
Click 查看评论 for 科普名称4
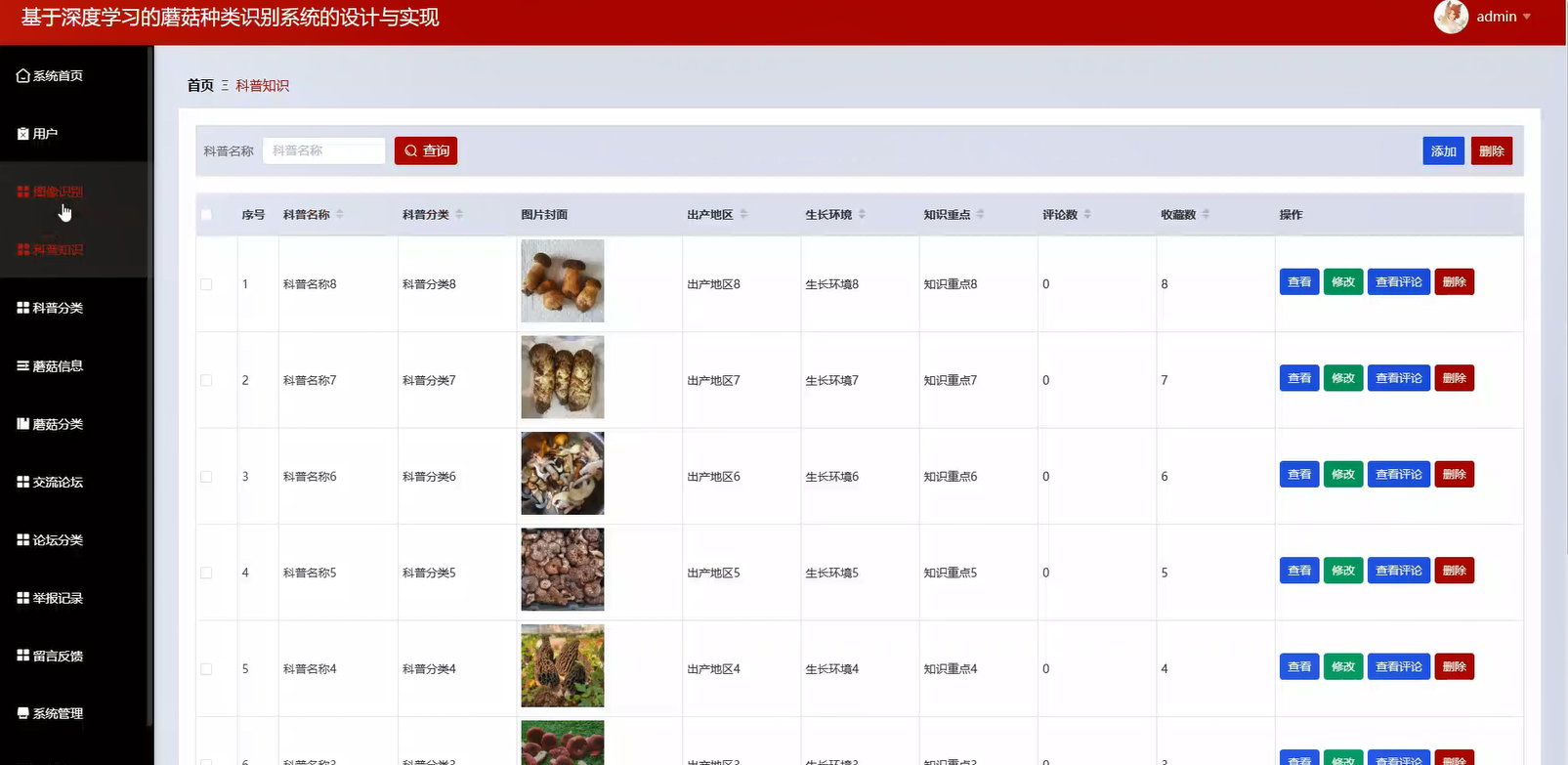(x=1399, y=667)
